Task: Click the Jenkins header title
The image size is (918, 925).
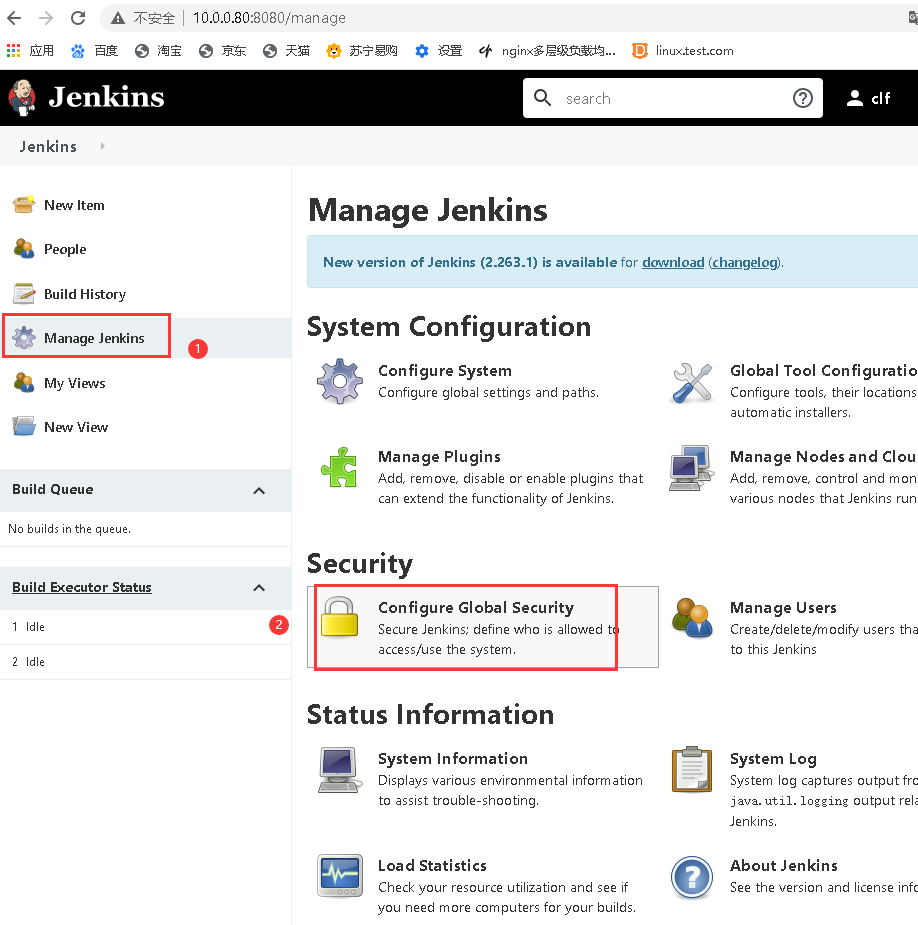Action: [106, 97]
